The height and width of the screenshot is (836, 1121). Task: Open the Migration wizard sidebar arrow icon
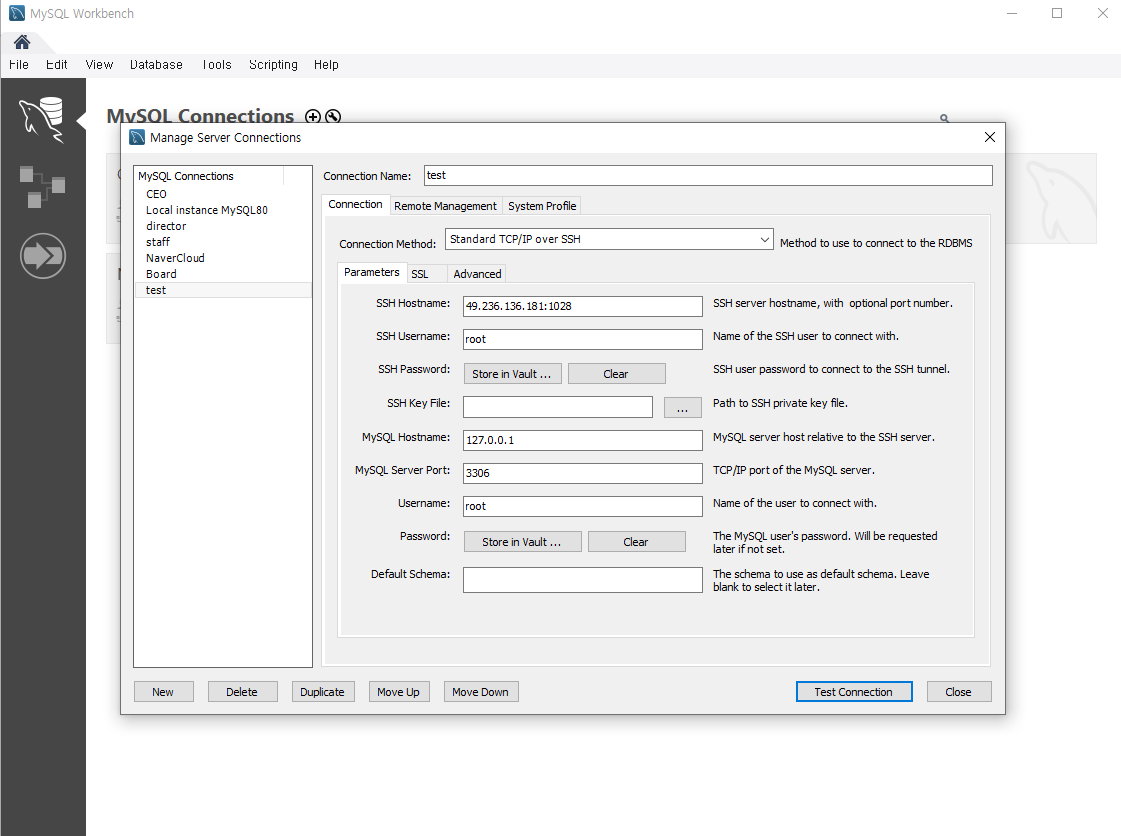[43, 256]
